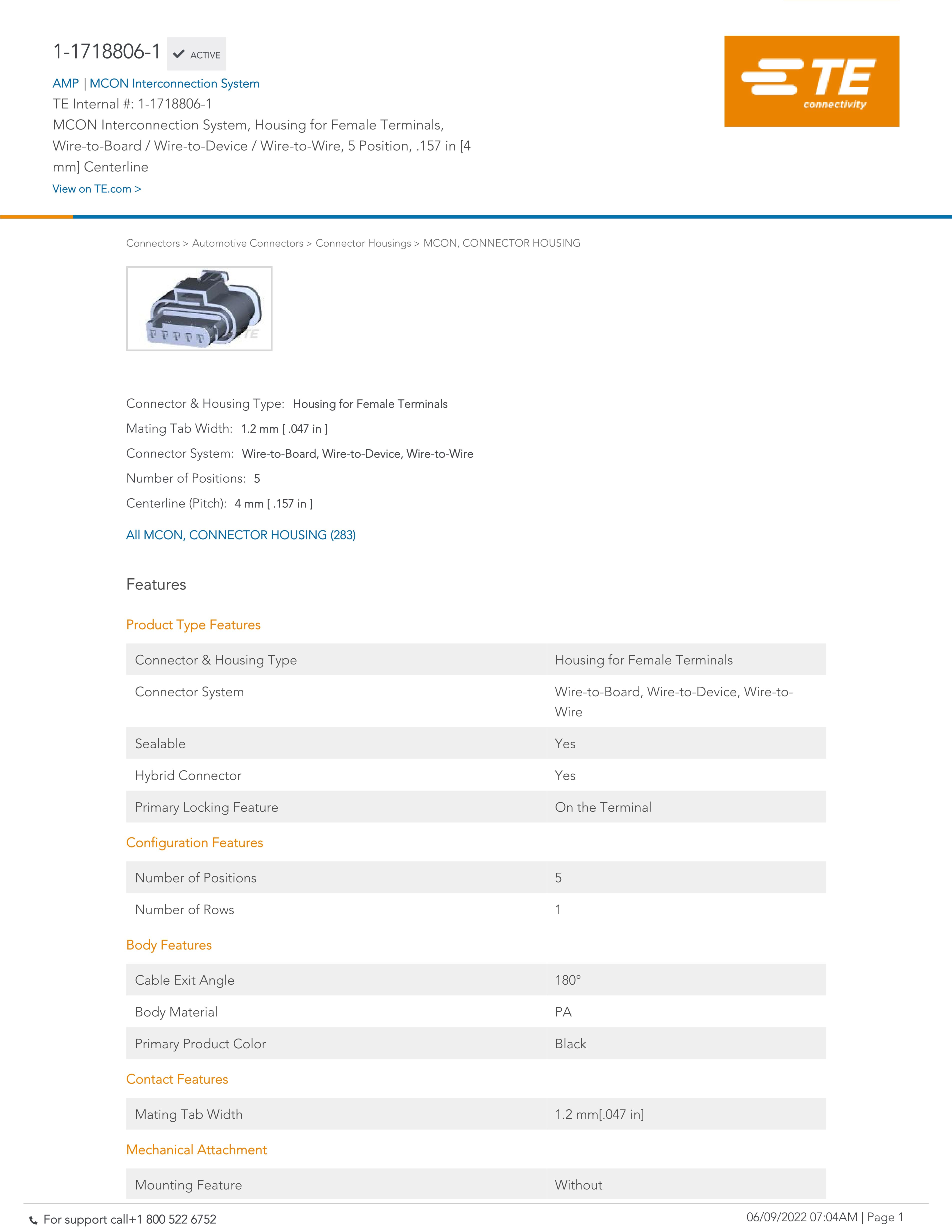Click the Mechanical Attachment section heading
The image size is (952, 1232).
(x=196, y=1150)
